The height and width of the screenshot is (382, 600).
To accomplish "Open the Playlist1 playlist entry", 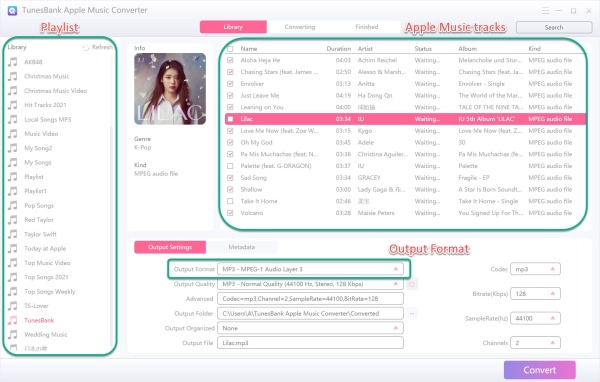I will (x=35, y=191).
